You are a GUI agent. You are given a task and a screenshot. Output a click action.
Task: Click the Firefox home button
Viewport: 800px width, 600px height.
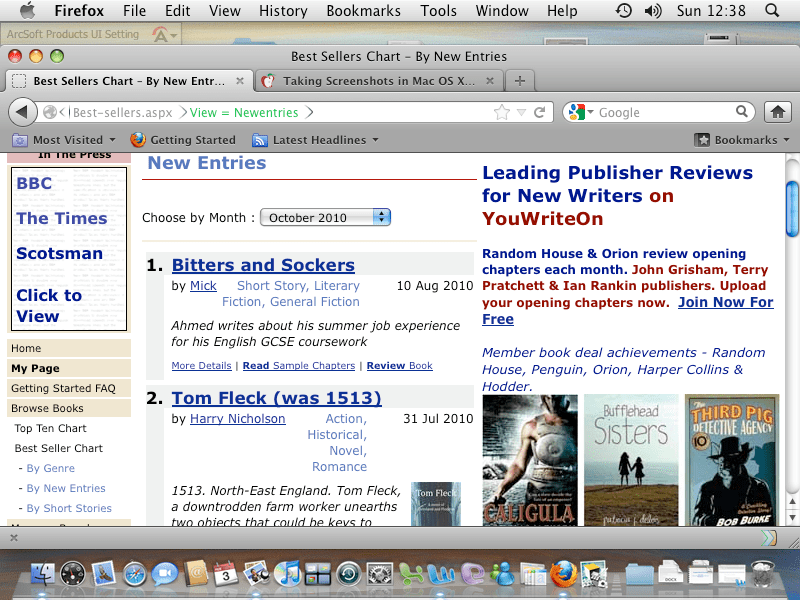click(778, 112)
